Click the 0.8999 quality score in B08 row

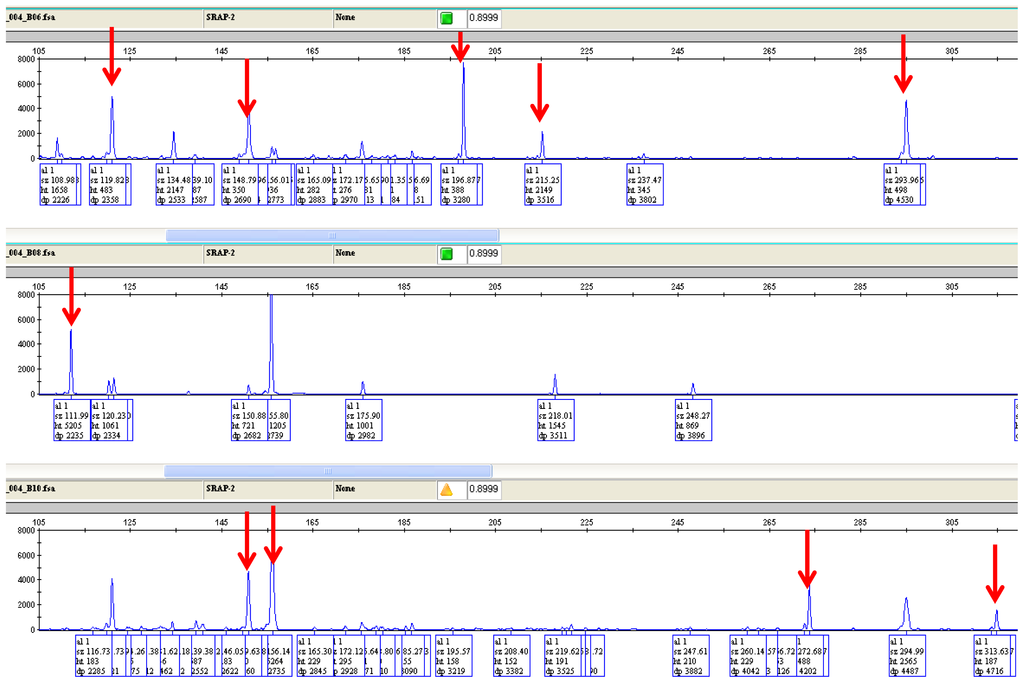pos(484,254)
